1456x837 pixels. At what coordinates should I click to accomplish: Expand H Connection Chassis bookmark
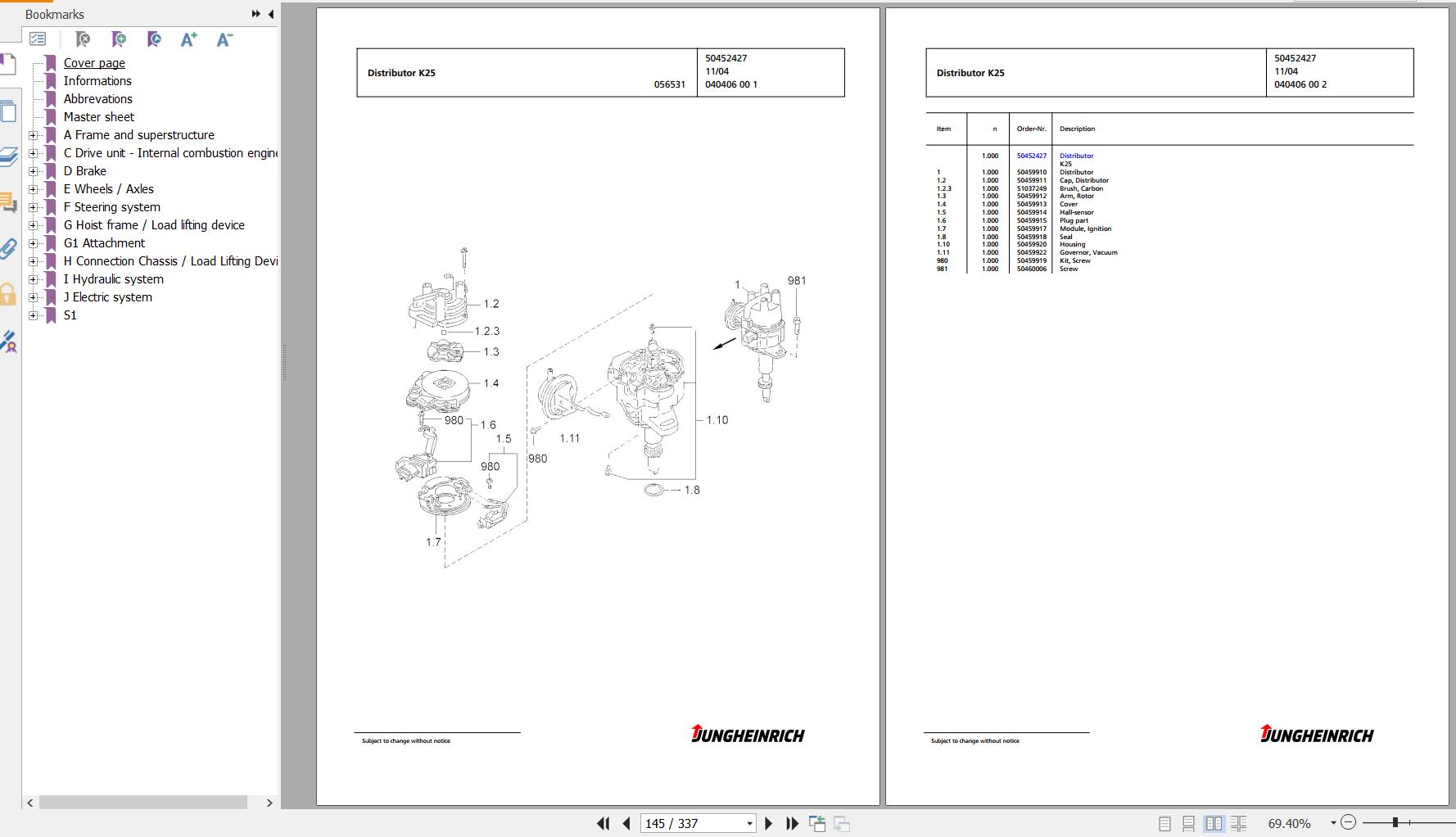33,261
